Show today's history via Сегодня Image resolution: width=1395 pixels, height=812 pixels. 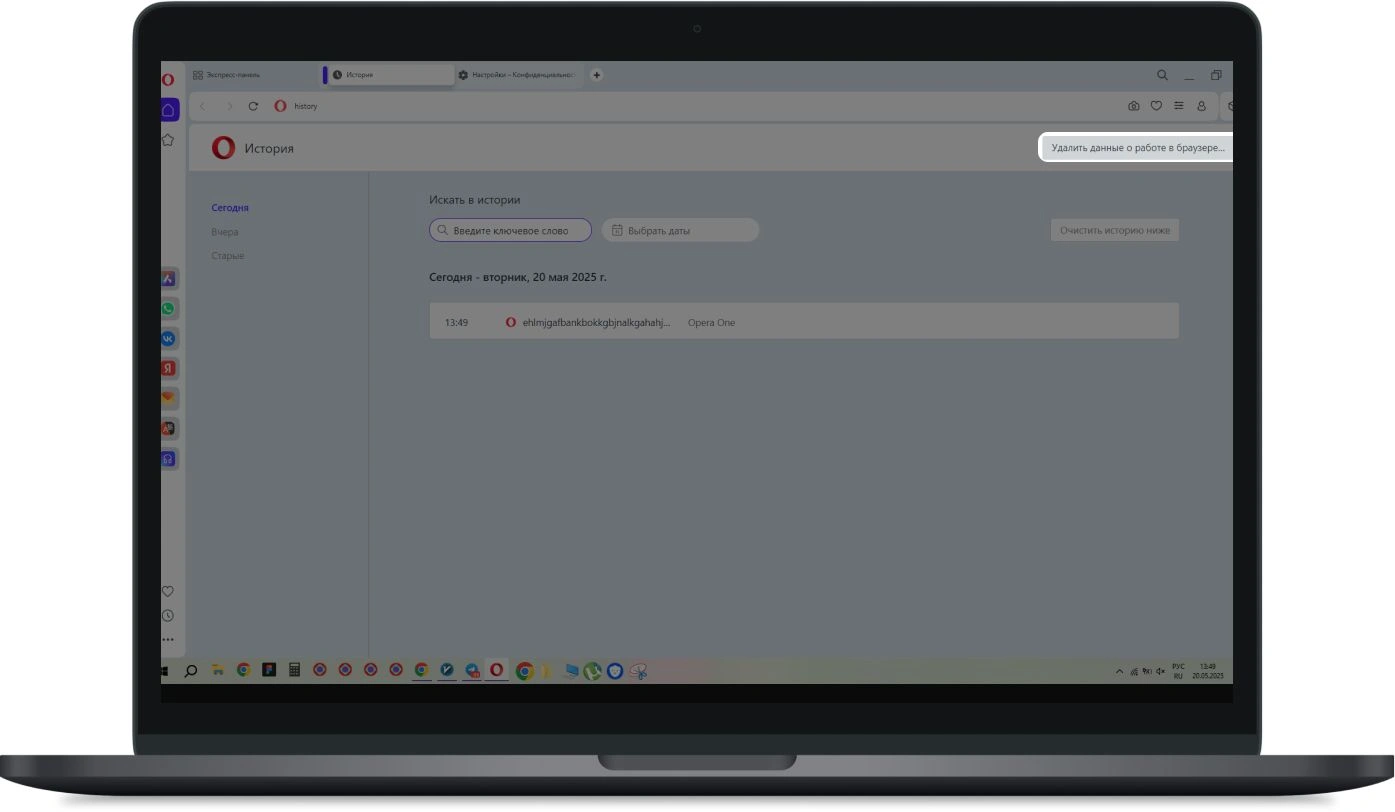pyautogui.click(x=230, y=208)
